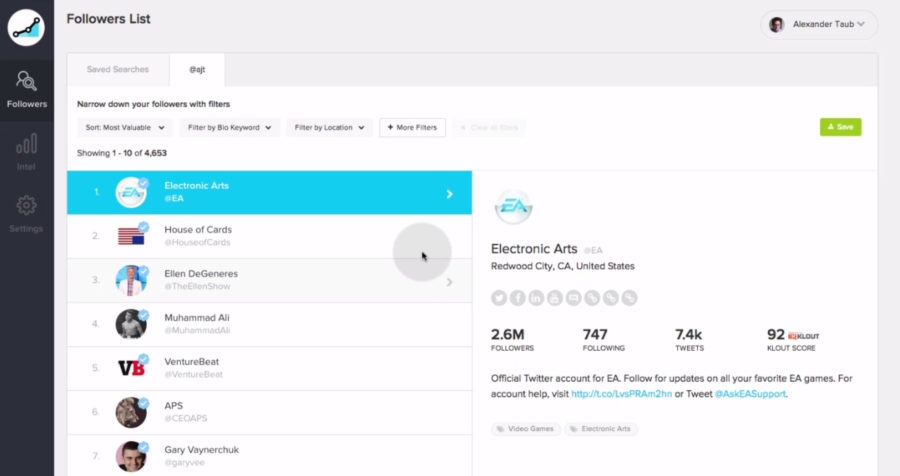Open Electronic Arts' LinkedIn icon
The width and height of the screenshot is (900, 476).
coord(536,298)
